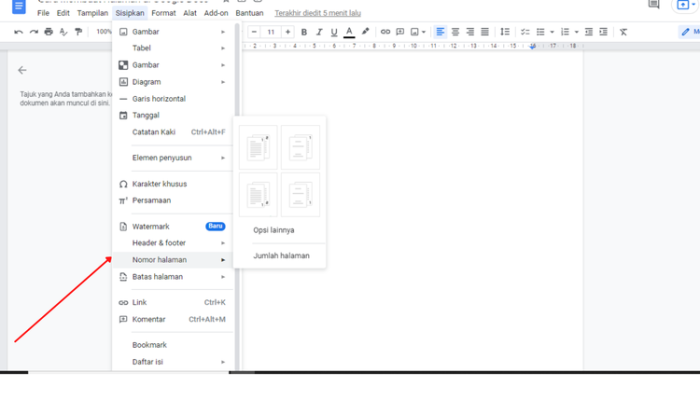Click the back arrow in outline panel
The image size is (700, 400).
22,70
